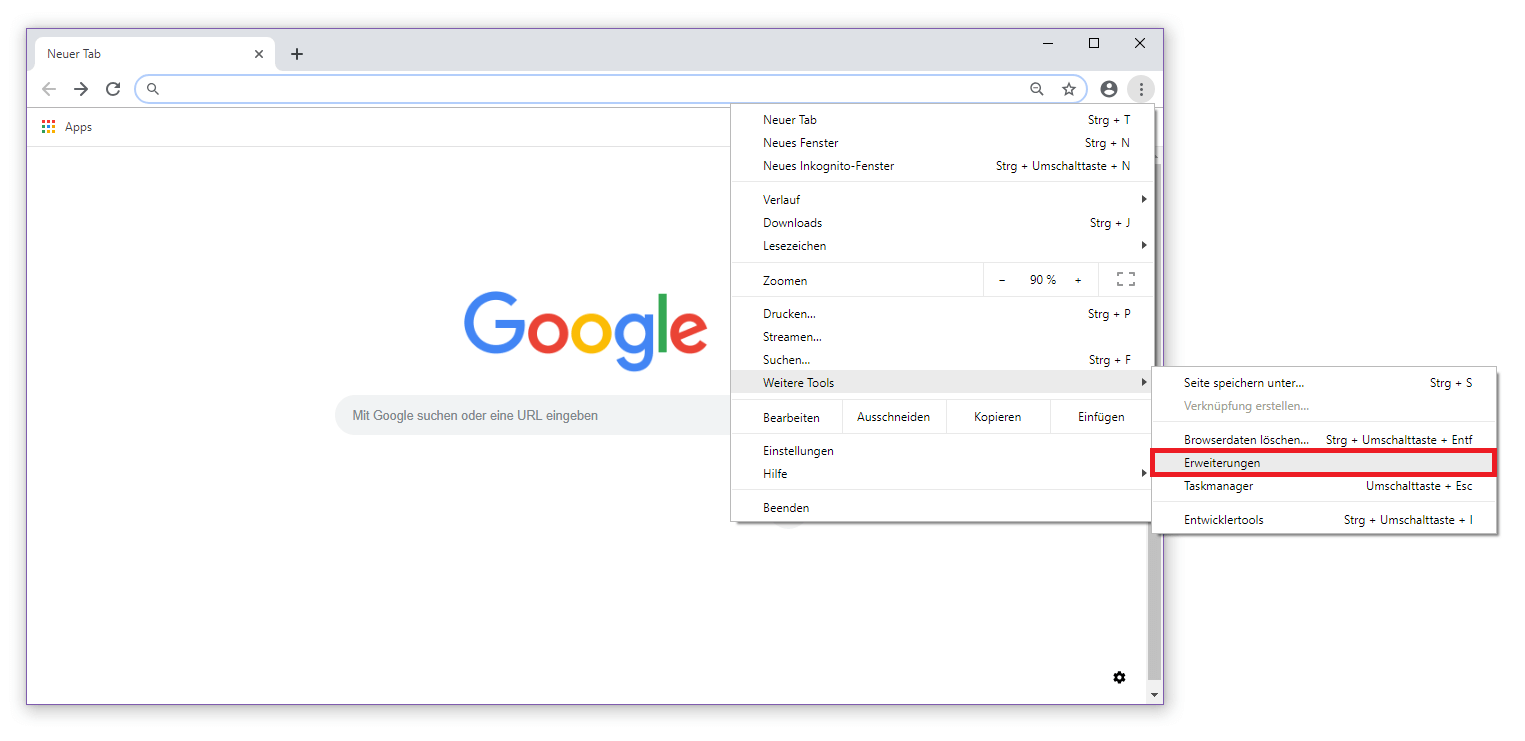The image size is (1525, 741).
Task: Reload the page with refresh icon
Action: [113, 89]
